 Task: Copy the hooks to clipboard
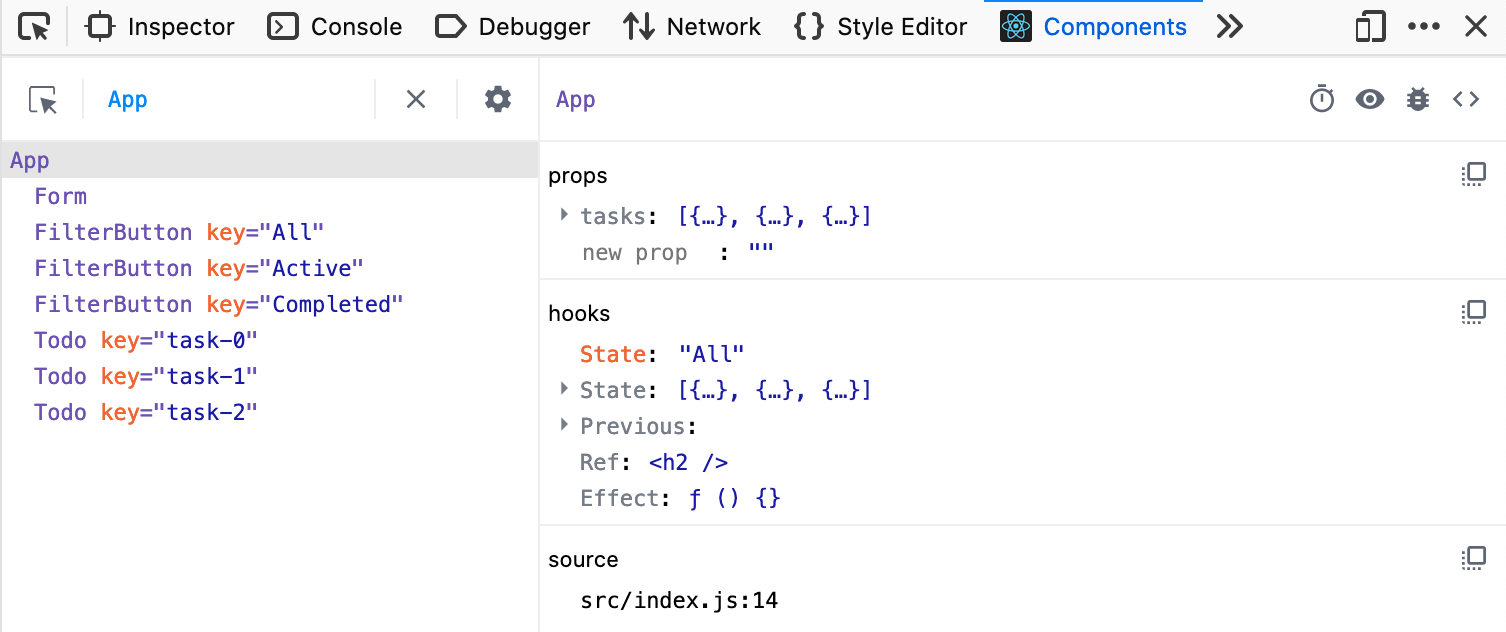tap(1473, 311)
